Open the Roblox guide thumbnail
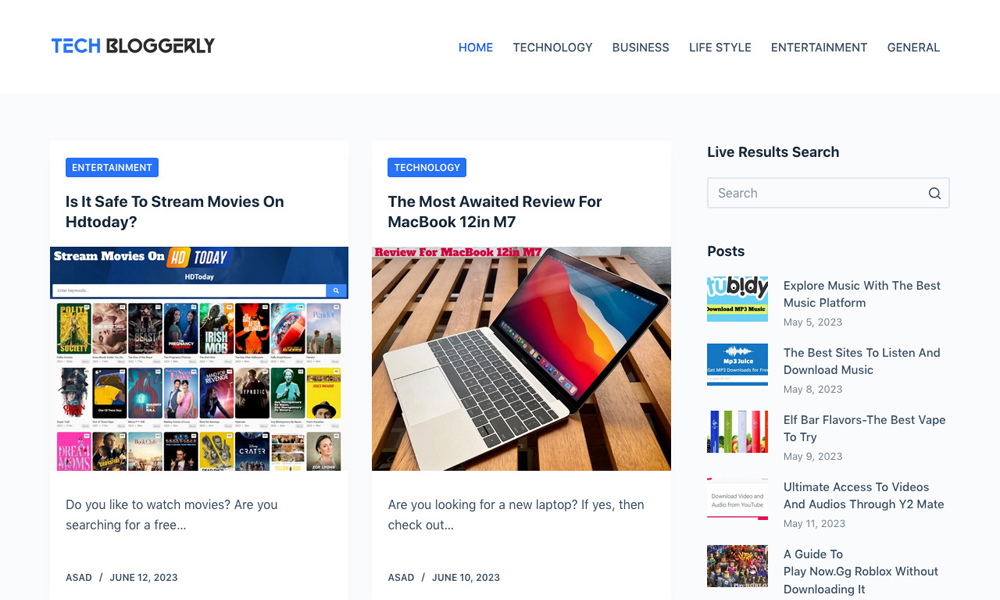This screenshot has height=600, width=1000. tap(737, 566)
